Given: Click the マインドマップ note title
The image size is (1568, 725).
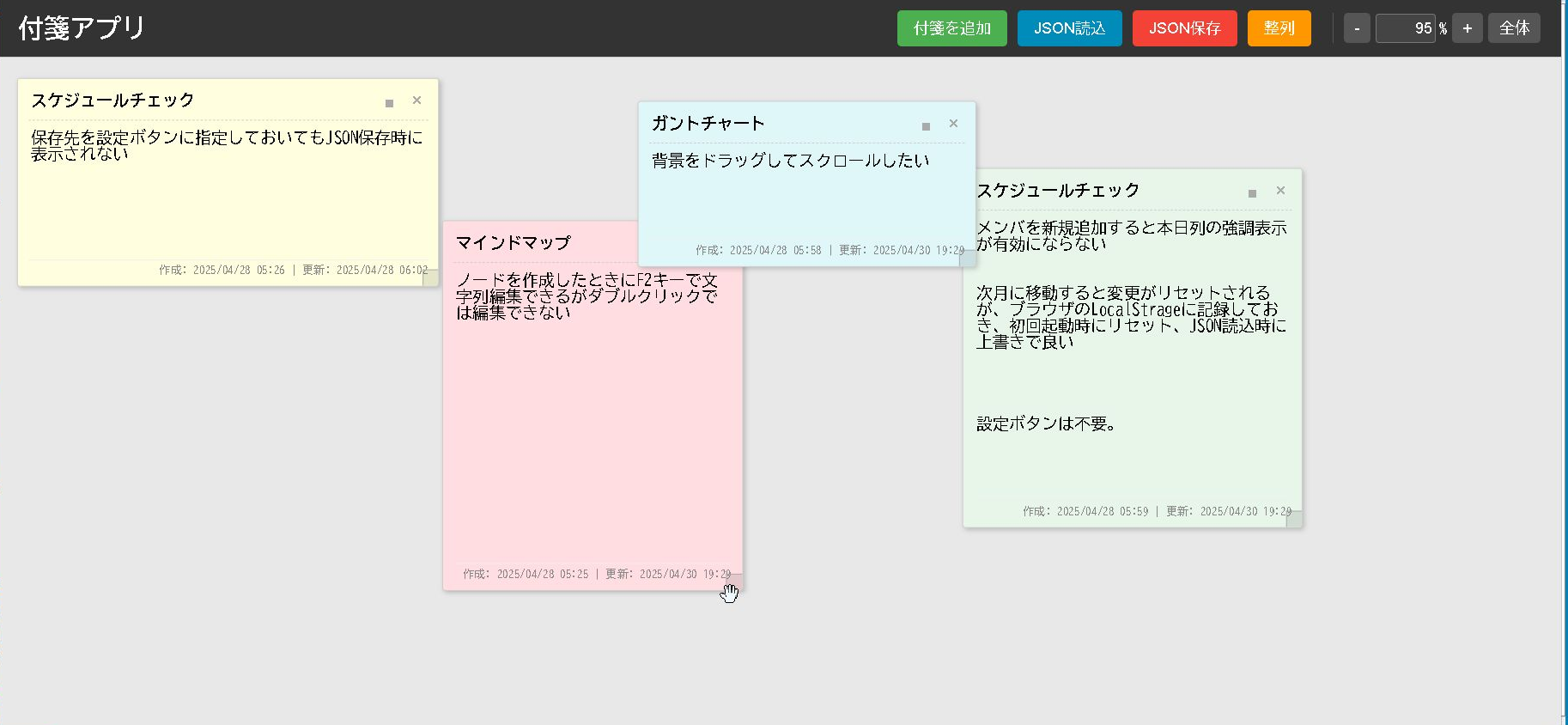Looking at the screenshot, I should coord(514,243).
